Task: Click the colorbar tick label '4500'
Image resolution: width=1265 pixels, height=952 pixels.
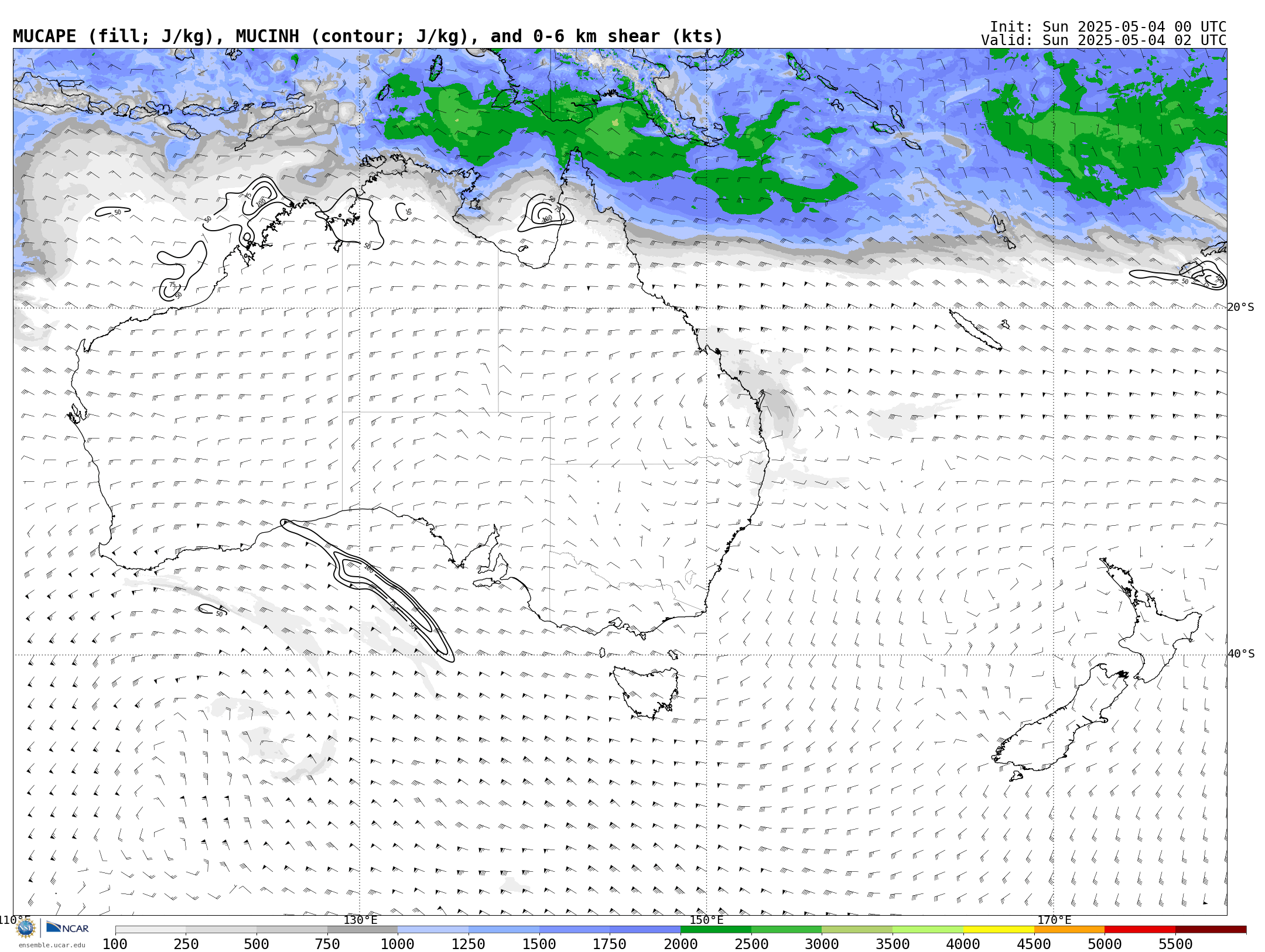Action: [x=1034, y=944]
